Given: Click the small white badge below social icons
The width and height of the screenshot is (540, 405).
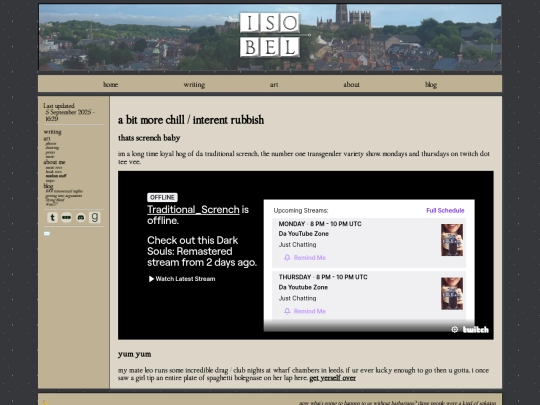Looking at the screenshot, I should [47, 233].
